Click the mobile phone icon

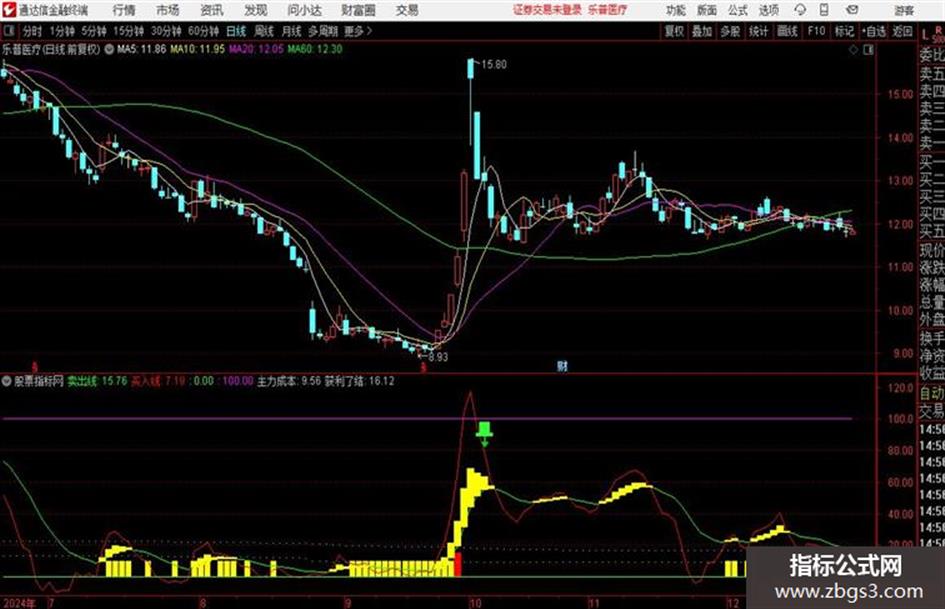(824, 10)
